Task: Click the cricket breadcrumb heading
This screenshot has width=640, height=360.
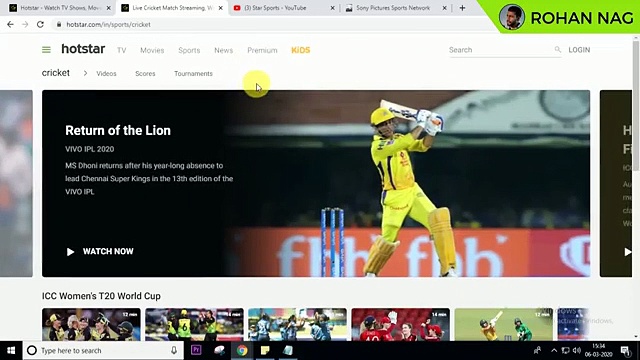Action: click(56, 73)
